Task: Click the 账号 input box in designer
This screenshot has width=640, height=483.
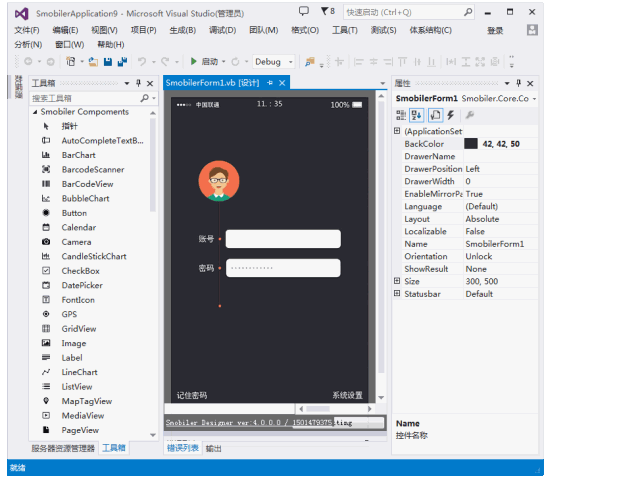Action: 283,239
